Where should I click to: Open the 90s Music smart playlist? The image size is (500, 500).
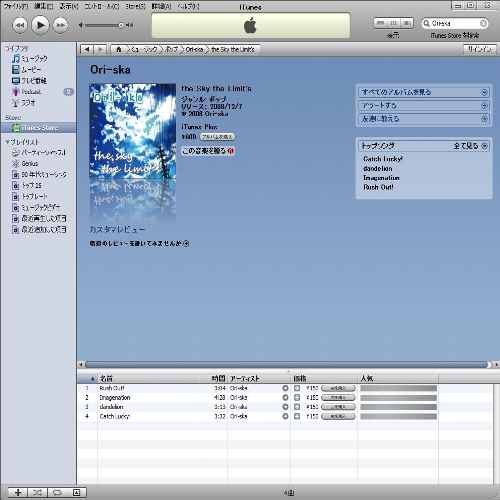[39, 174]
